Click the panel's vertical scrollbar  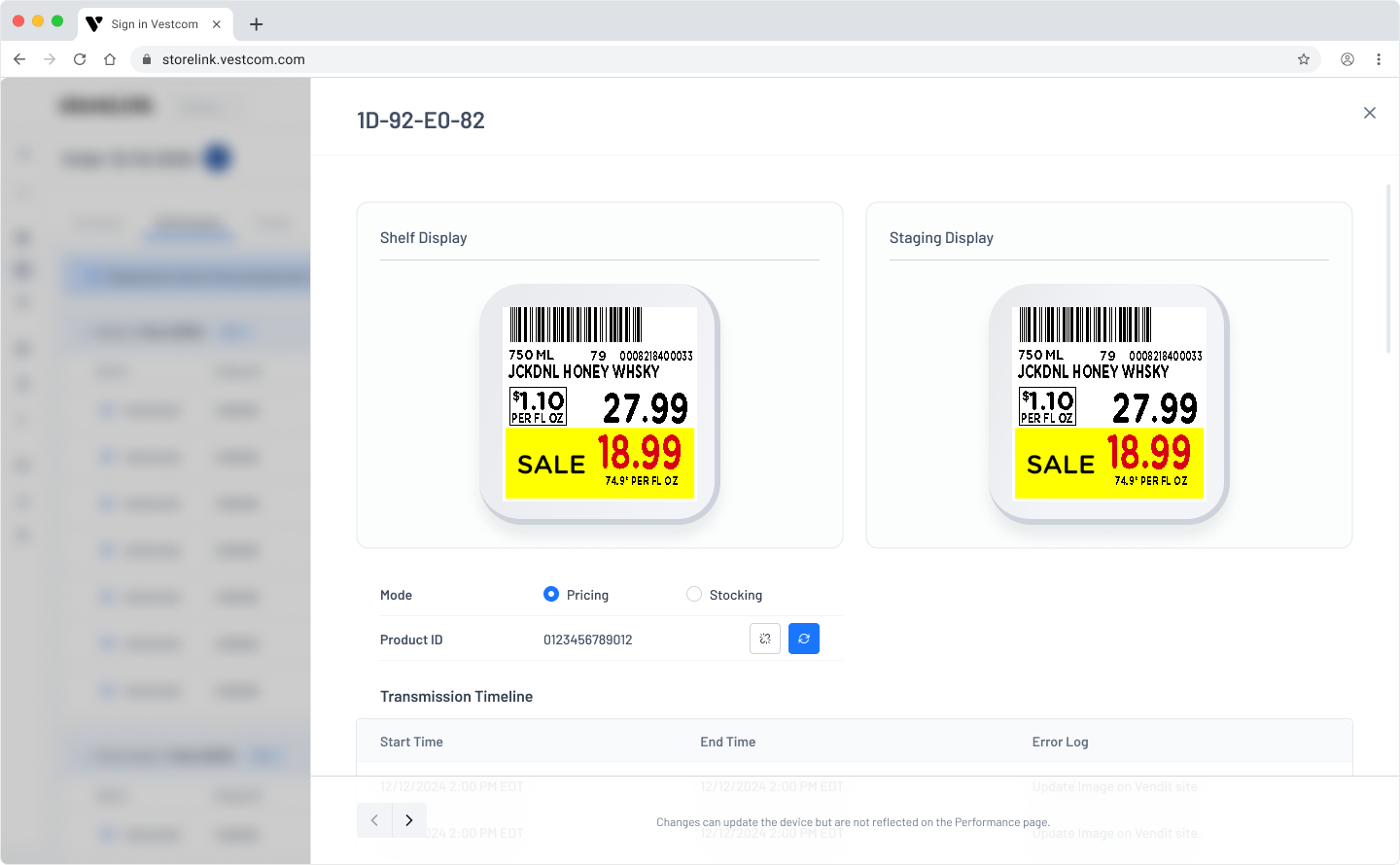click(1388, 268)
